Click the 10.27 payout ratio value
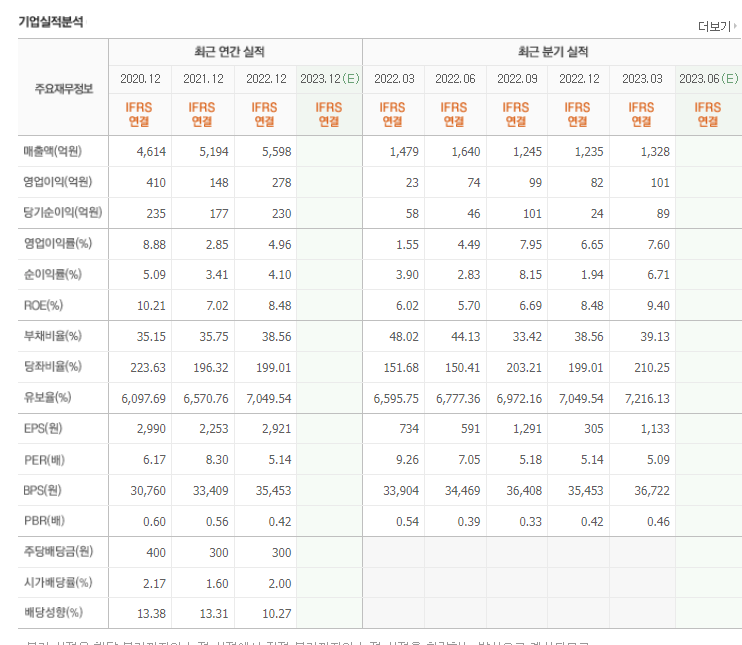 277,614
